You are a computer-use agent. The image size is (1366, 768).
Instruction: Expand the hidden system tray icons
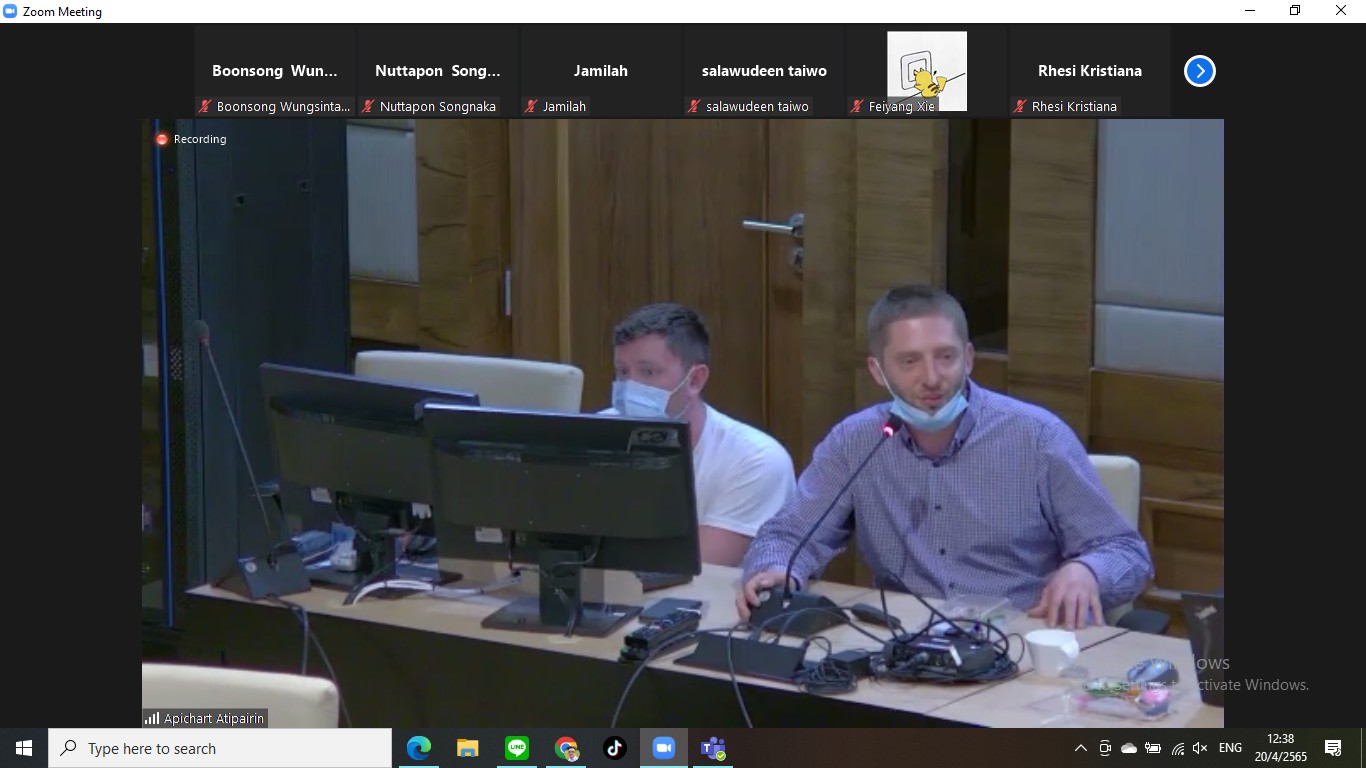1080,748
